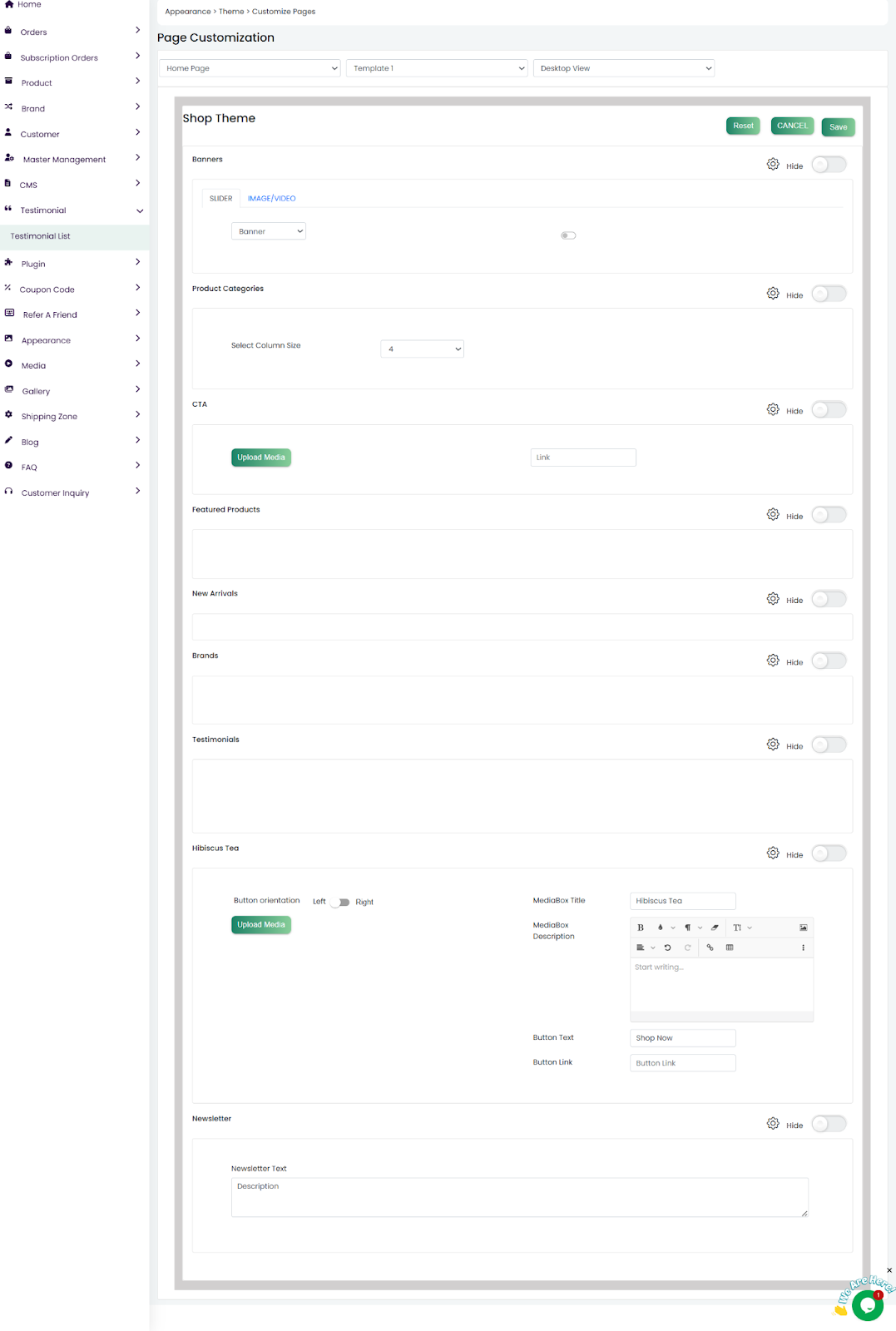This screenshot has height=1331, width=896.
Task: Open settings gear for Newsletter section
Action: point(773,1124)
